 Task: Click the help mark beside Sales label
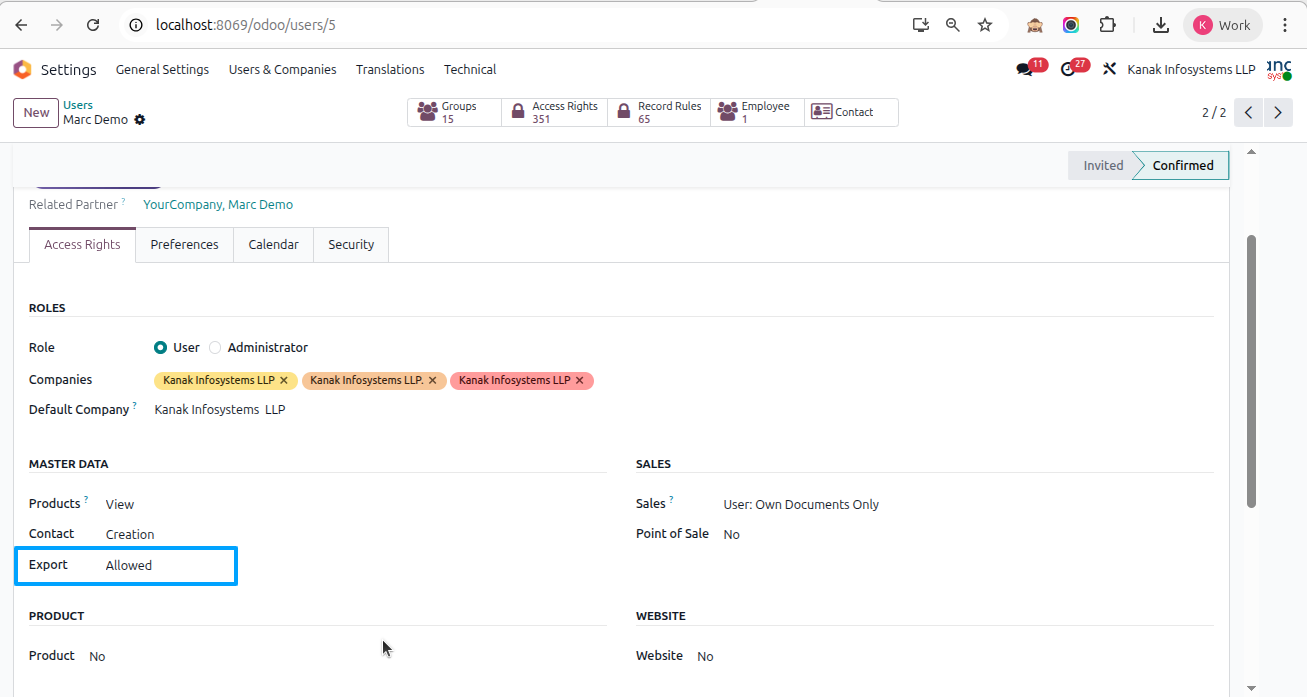click(671, 500)
